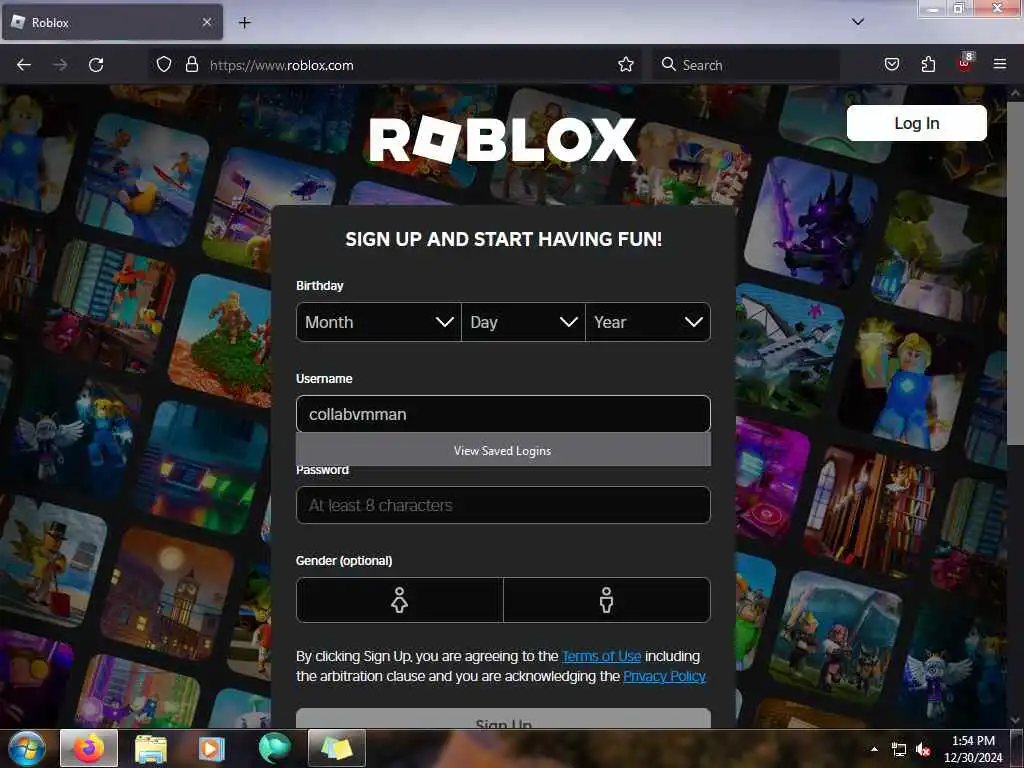Click the muted volume tray icon
Image resolution: width=1024 pixels, height=768 pixels.
click(x=923, y=750)
